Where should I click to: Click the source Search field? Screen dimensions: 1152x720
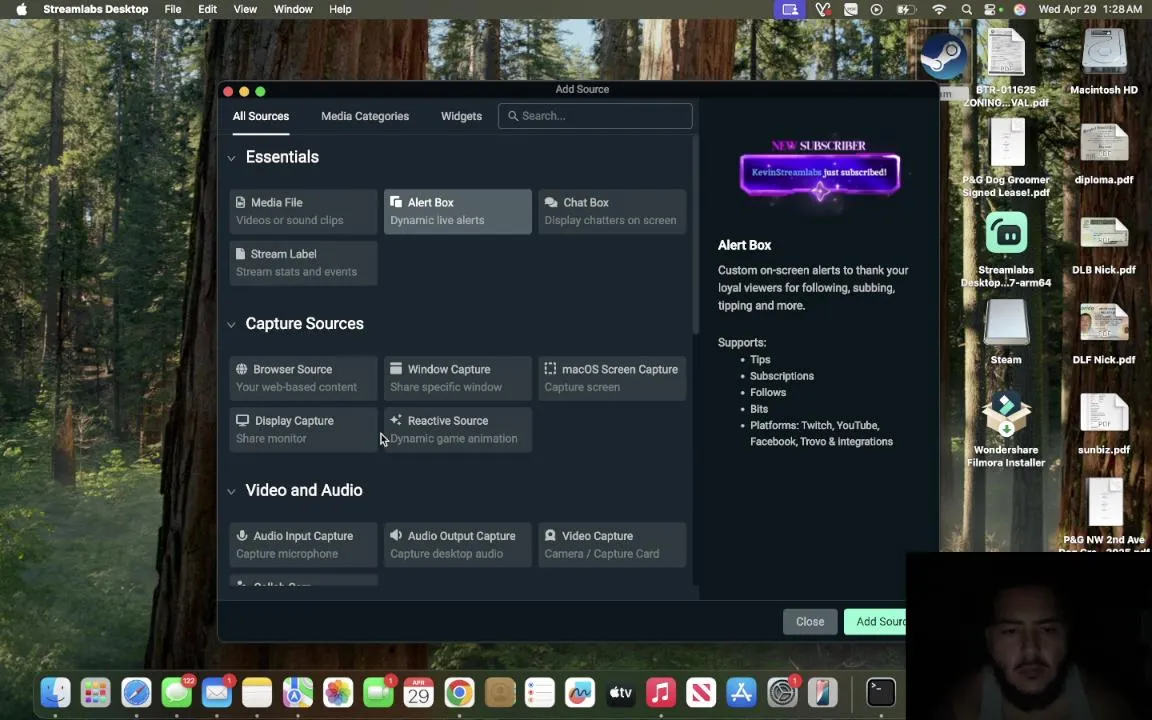595,116
